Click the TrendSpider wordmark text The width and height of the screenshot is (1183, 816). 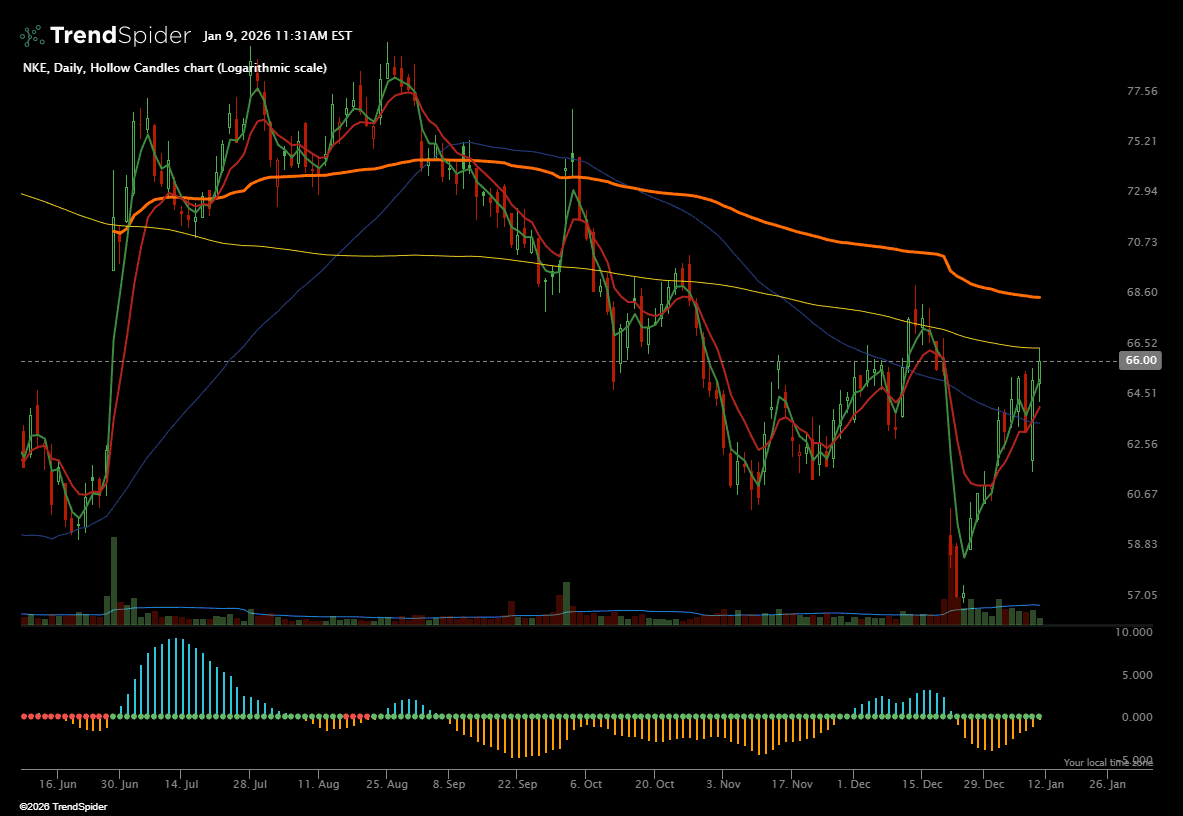120,36
